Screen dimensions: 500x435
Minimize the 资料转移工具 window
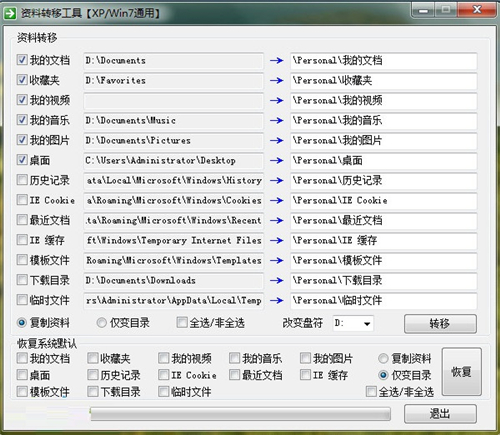click(423, 10)
